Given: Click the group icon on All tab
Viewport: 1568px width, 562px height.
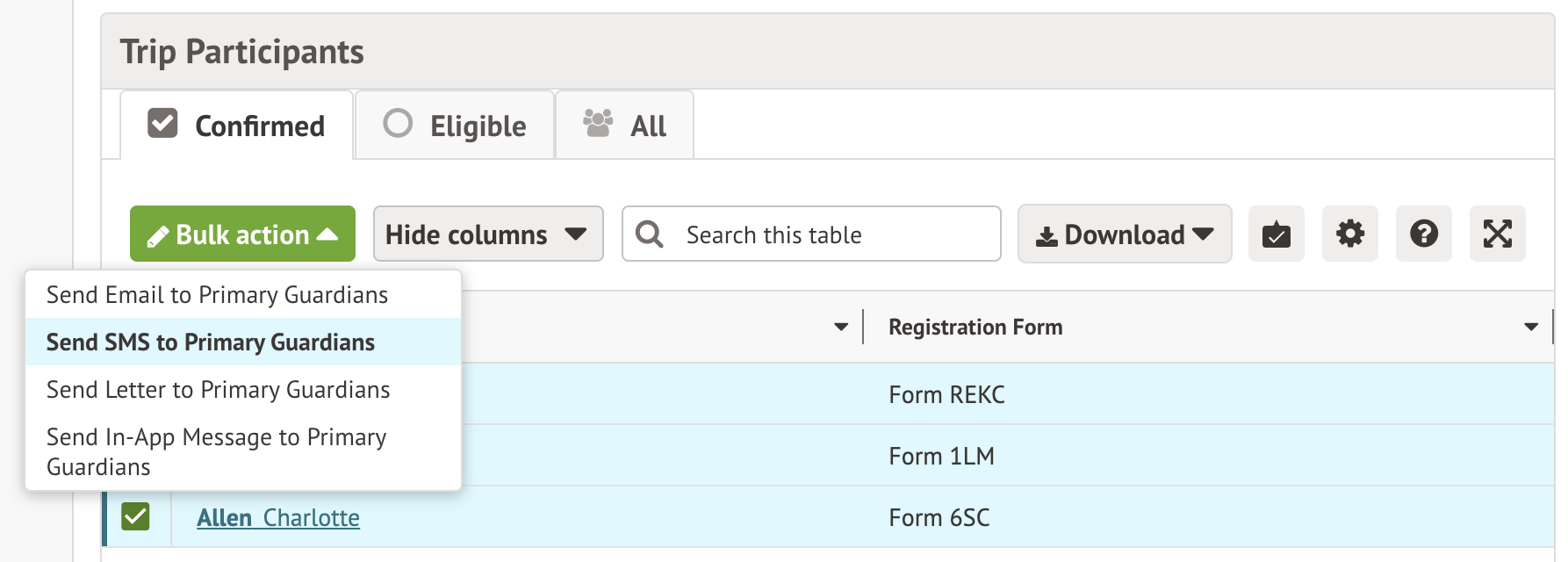Looking at the screenshot, I should (x=598, y=124).
